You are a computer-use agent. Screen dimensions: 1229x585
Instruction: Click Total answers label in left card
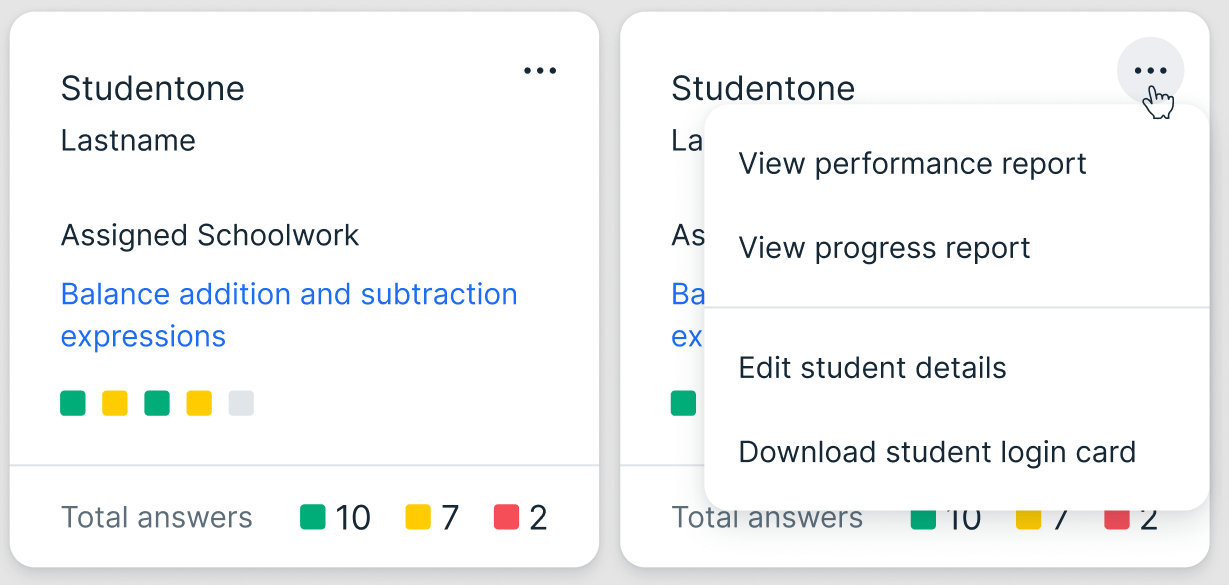[x=157, y=517]
